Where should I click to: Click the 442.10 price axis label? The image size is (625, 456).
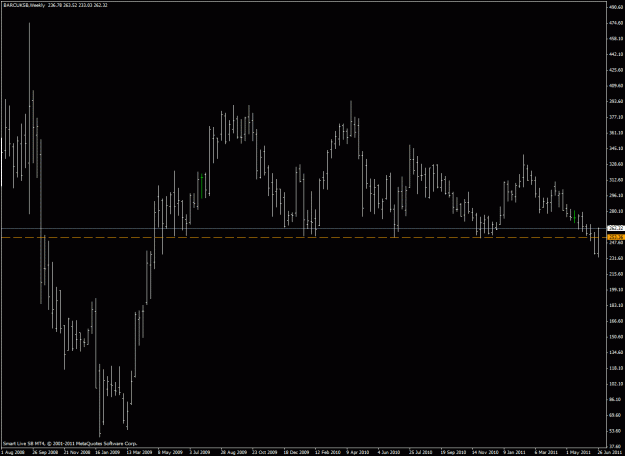point(616,54)
